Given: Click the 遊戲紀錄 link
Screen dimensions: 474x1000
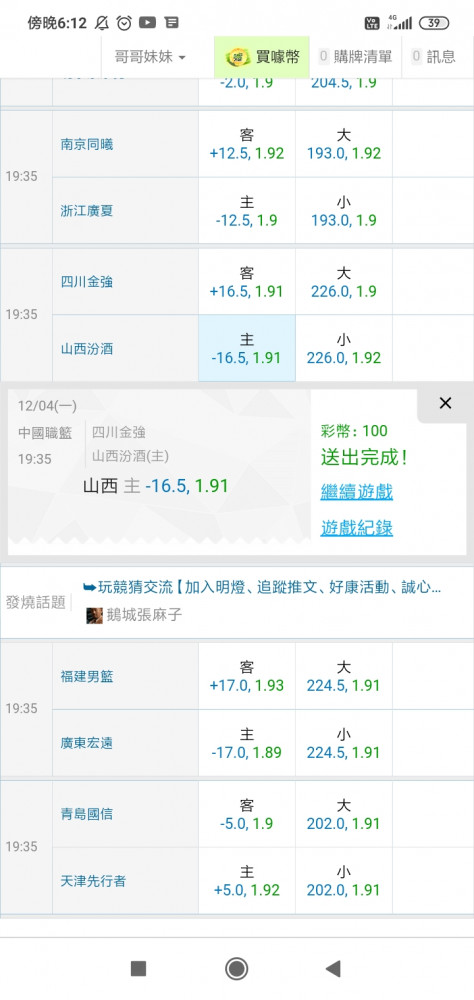Looking at the screenshot, I should coord(357,527).
